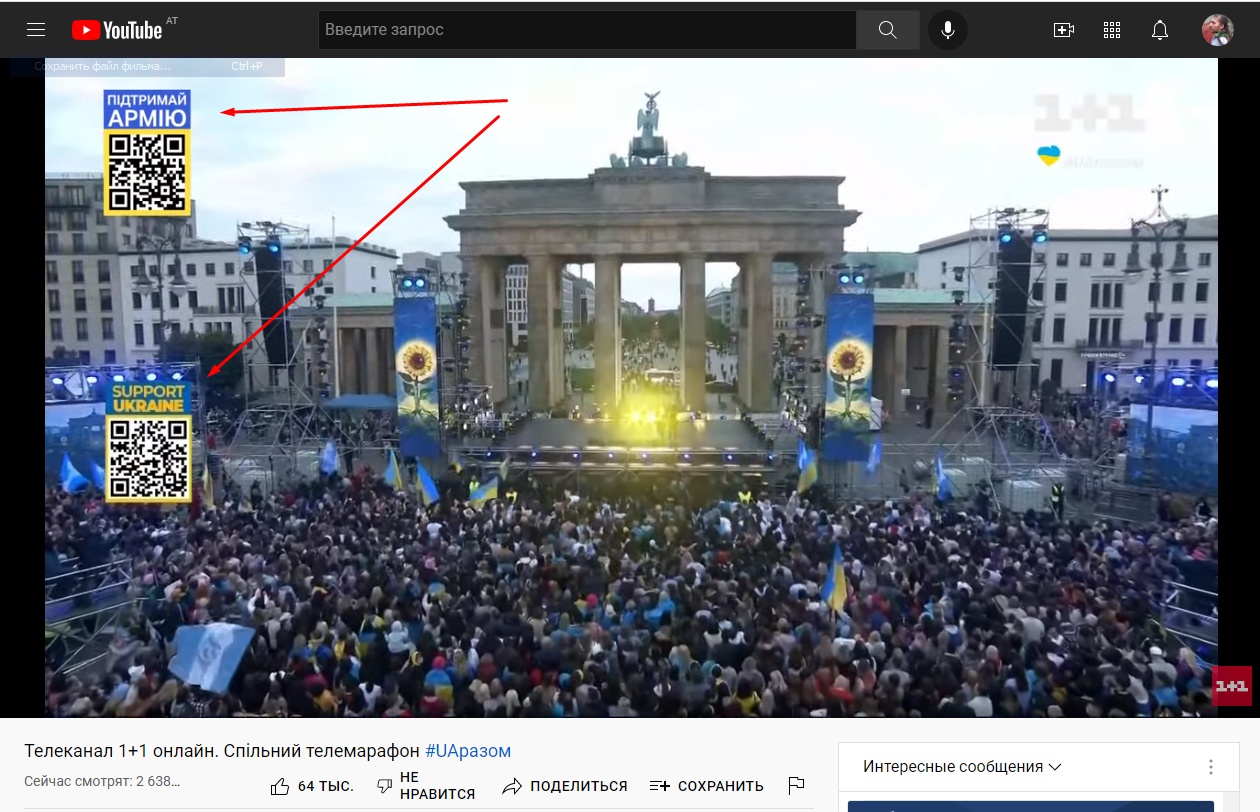The height and width of the screenshot is (812, 1260).
Task: Click the video title 'Телеканал 1+1 онлайн'
Action: pyautogui.click(x=222, y=751)
